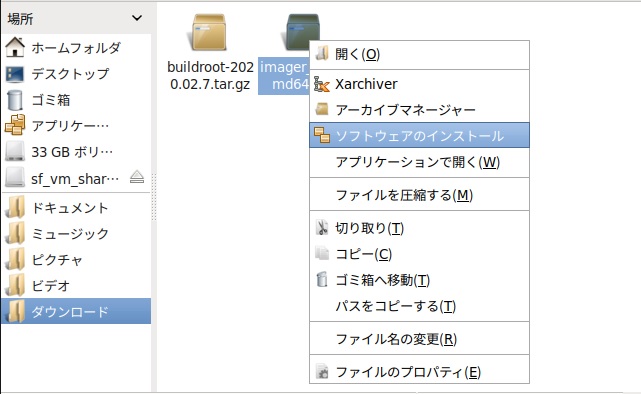641x394 pixels.
Task: Open ミュージック folder bookmark
Action: tap(76, 233)
